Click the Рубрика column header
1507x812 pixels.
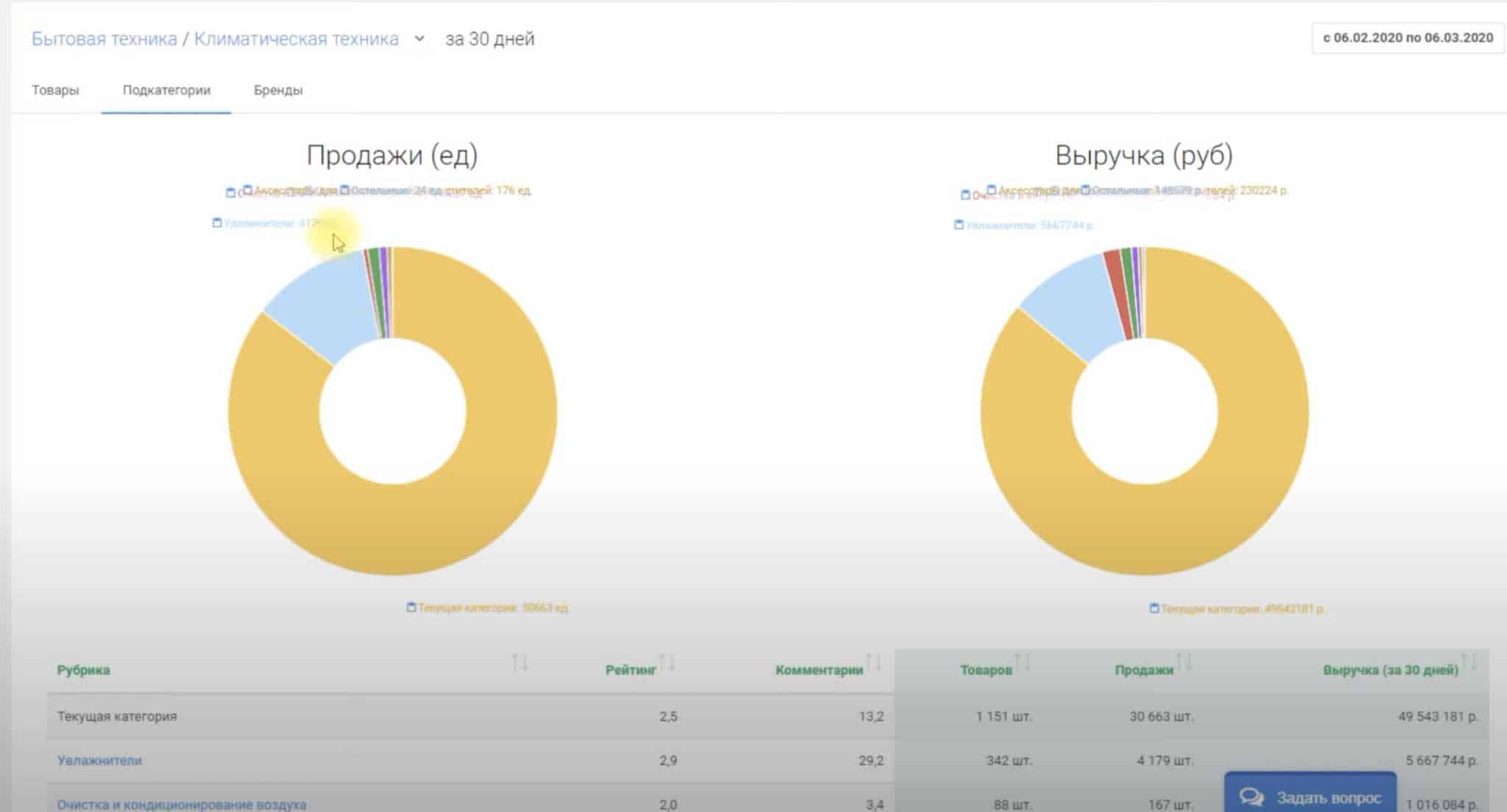(83, 670)
